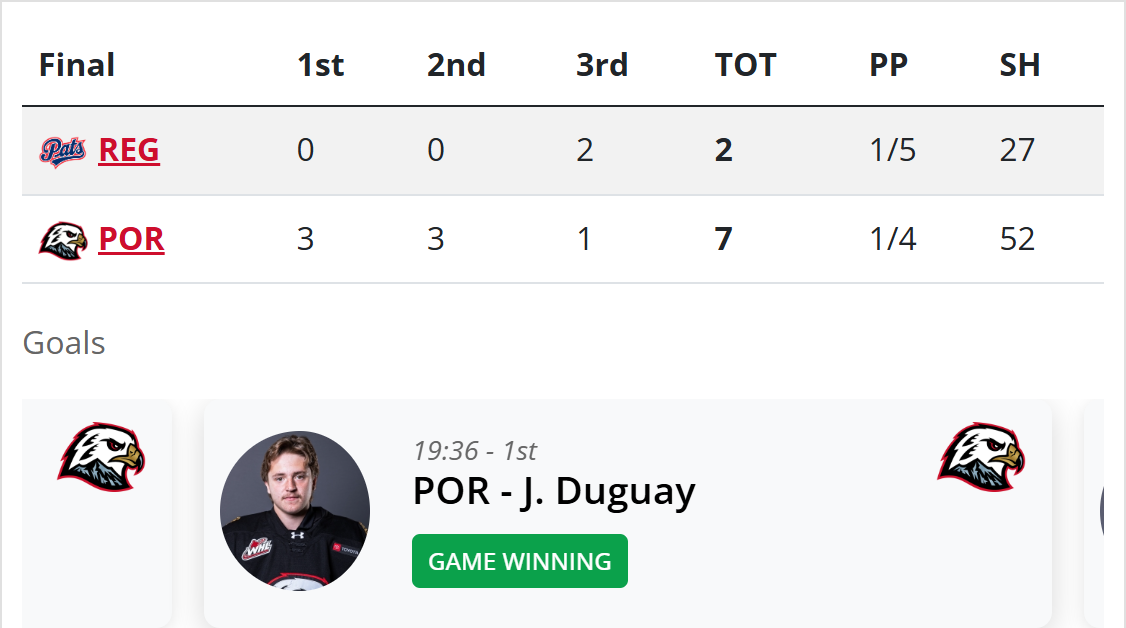The width and height of the screenshot is (1126, 628).
Task: Click the TOT column header
Action: [x=745, y=66]
